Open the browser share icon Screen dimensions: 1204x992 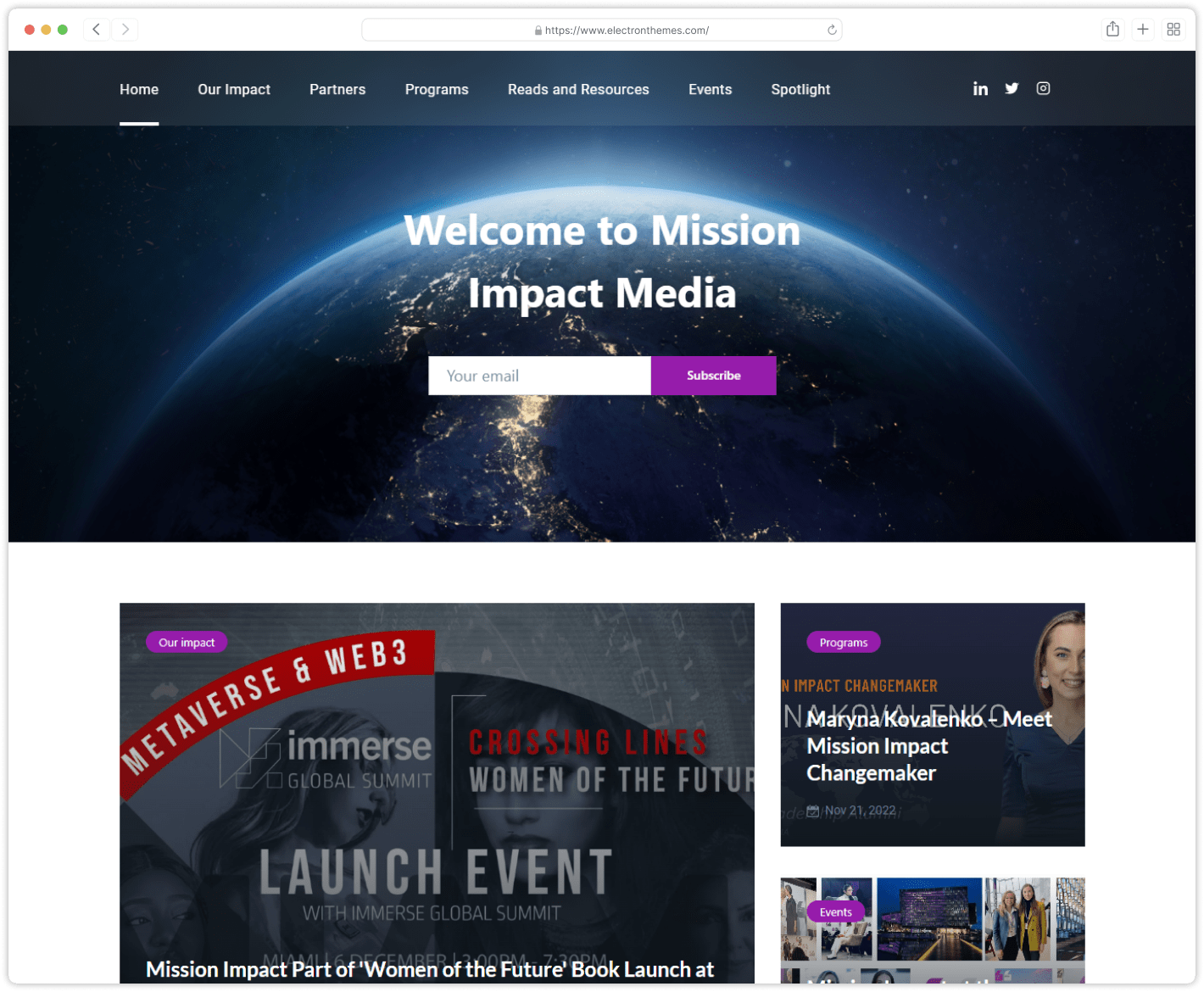coord(1112,30)
